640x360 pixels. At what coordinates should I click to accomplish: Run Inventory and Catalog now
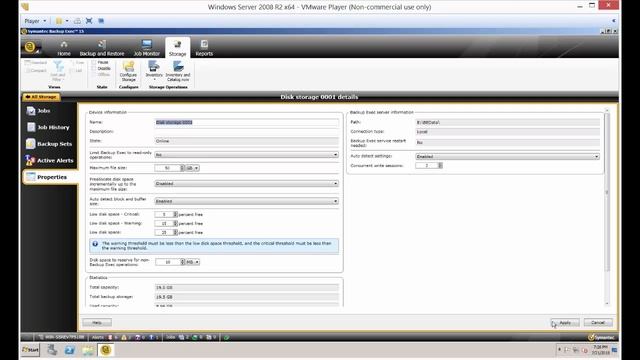[x=178, y=71]
